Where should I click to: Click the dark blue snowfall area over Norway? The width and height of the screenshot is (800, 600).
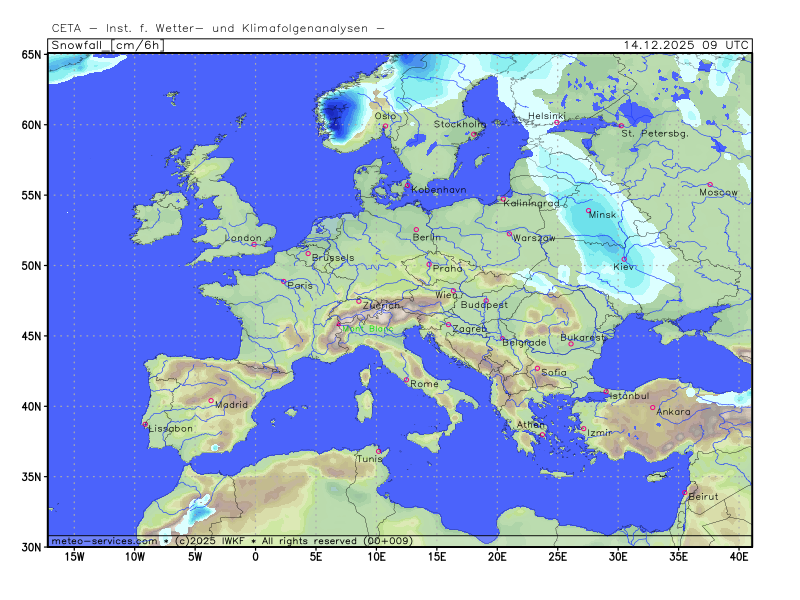(338, 114)
